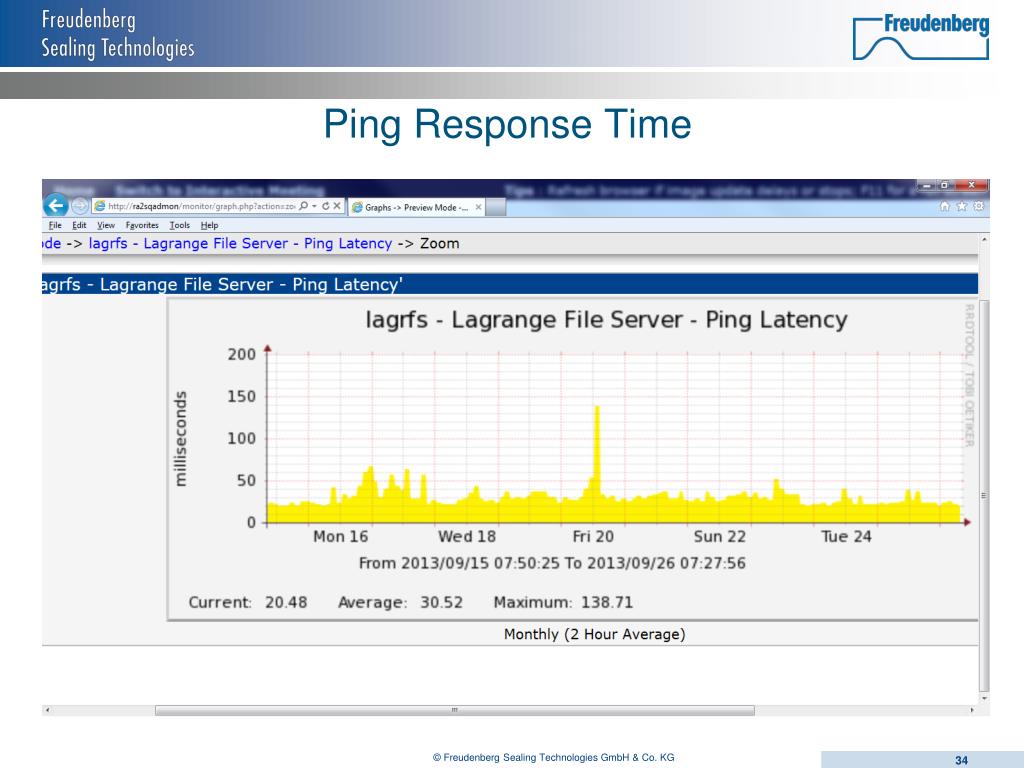This screenshot has height=768, width=1024.
Task: Open the Help menu
Action: click(x=209, y=225)
